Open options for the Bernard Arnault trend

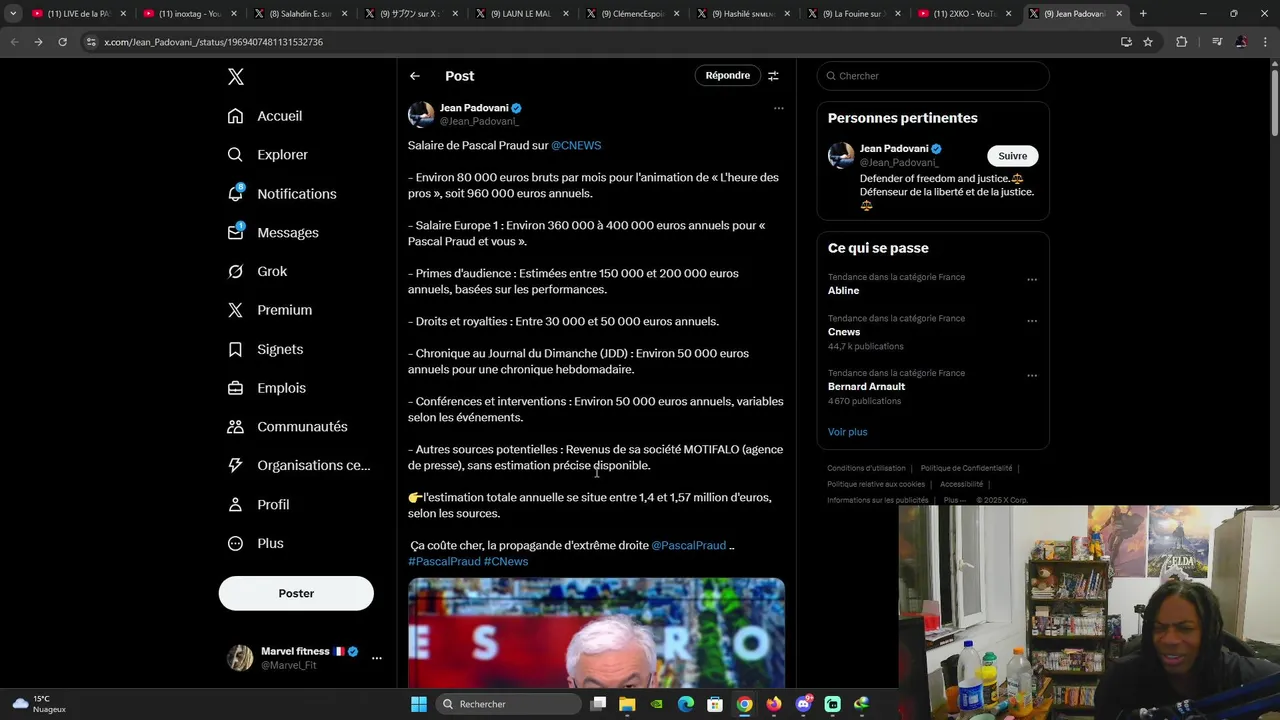coord(1032,375)
